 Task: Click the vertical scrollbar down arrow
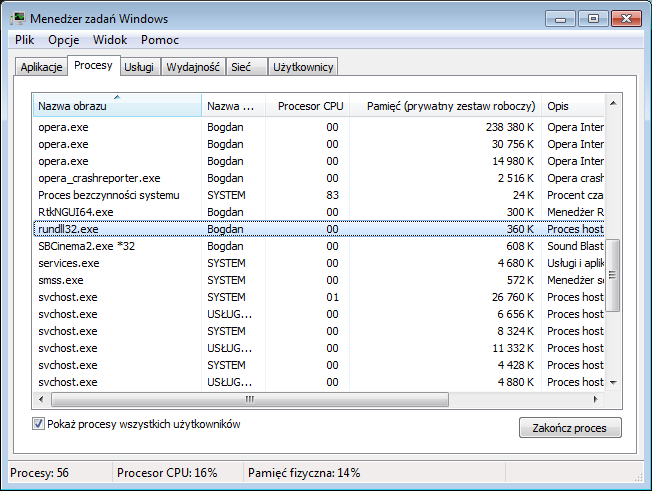(614, 382)
